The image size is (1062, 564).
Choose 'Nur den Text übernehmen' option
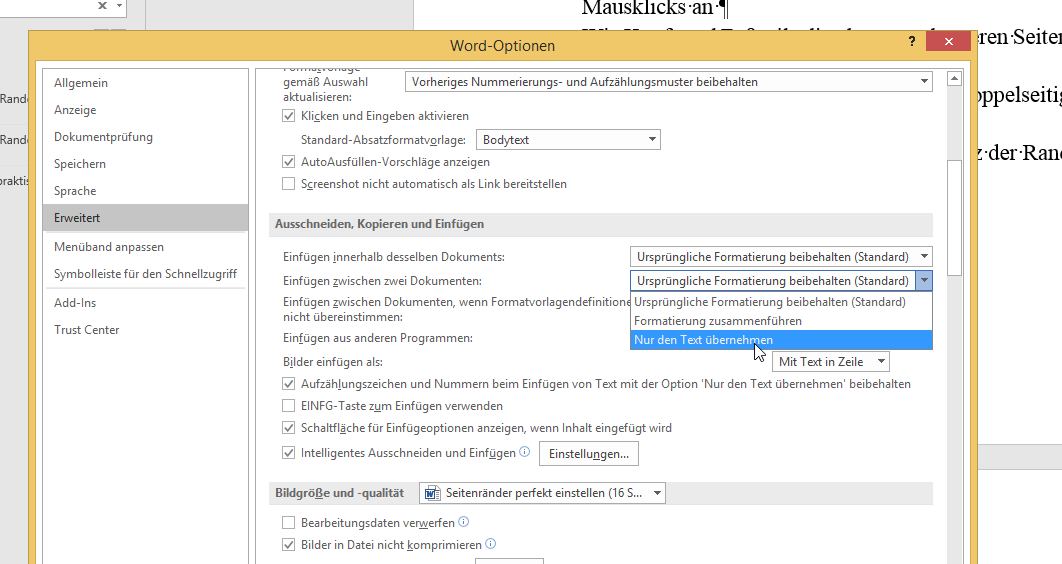[781, 340]
